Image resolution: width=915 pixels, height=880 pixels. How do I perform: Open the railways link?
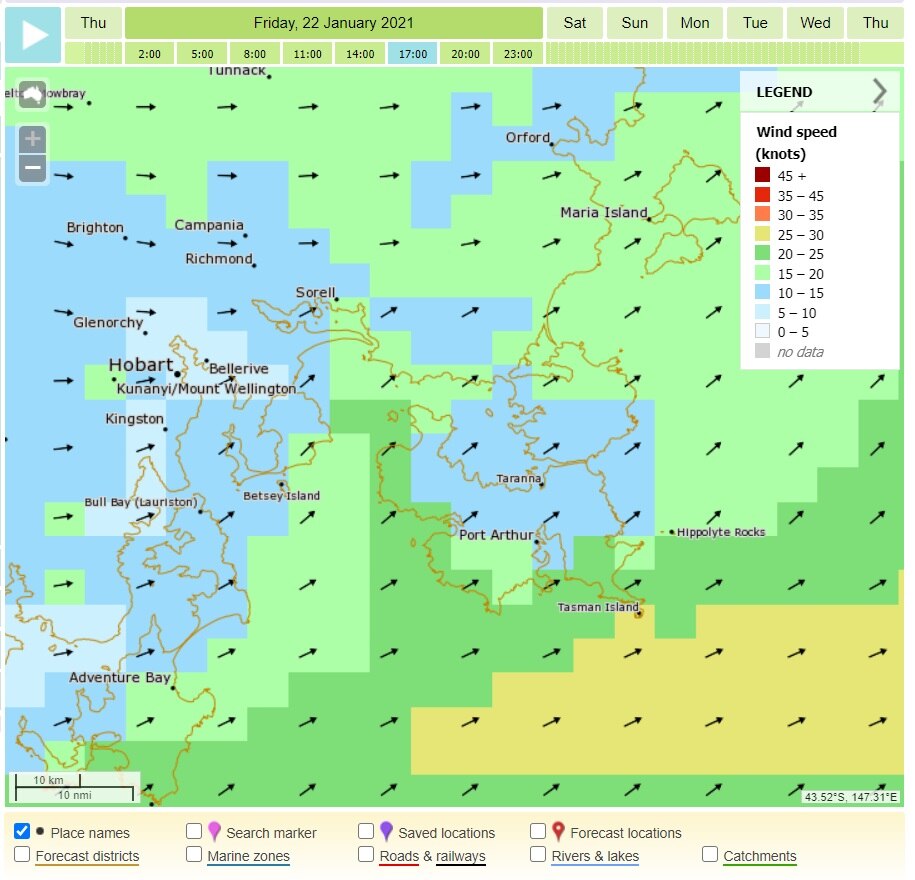pyautogui.click(x=461, y=857)
